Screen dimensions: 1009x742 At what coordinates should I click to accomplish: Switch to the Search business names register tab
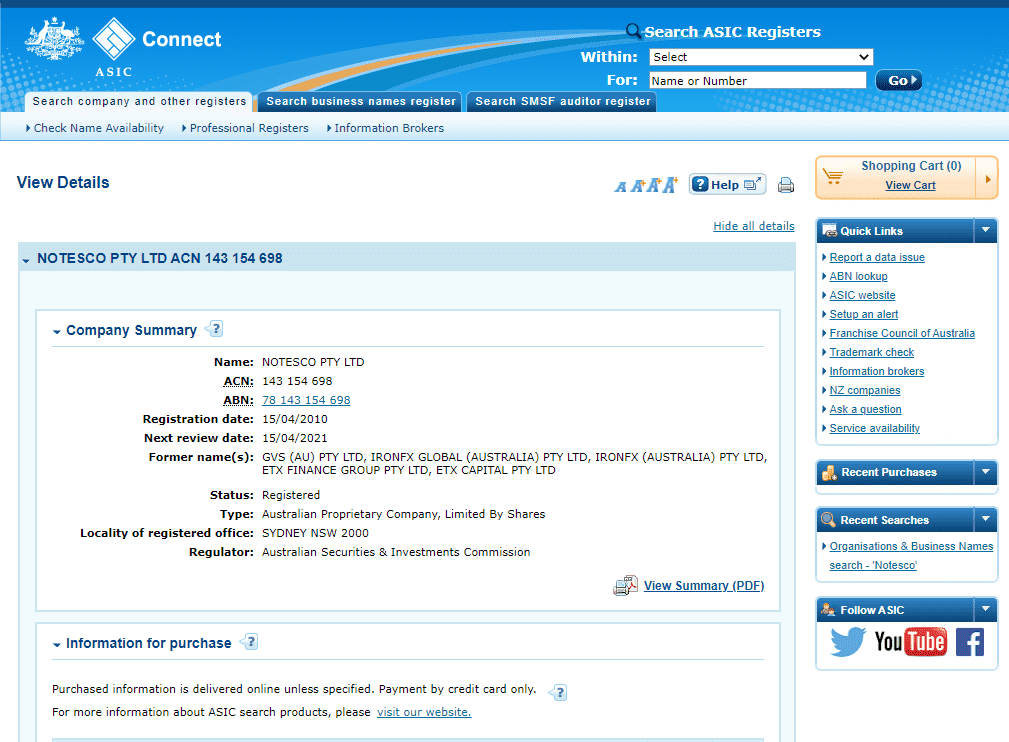point(359,101)
